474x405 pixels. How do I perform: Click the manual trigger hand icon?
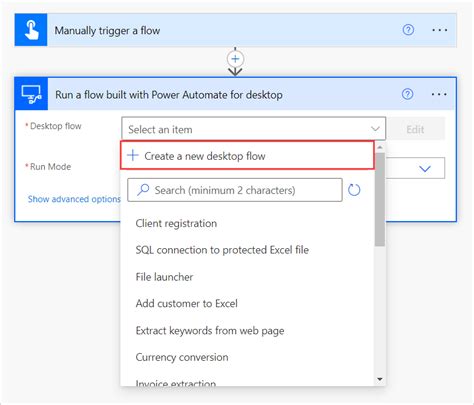31,30
